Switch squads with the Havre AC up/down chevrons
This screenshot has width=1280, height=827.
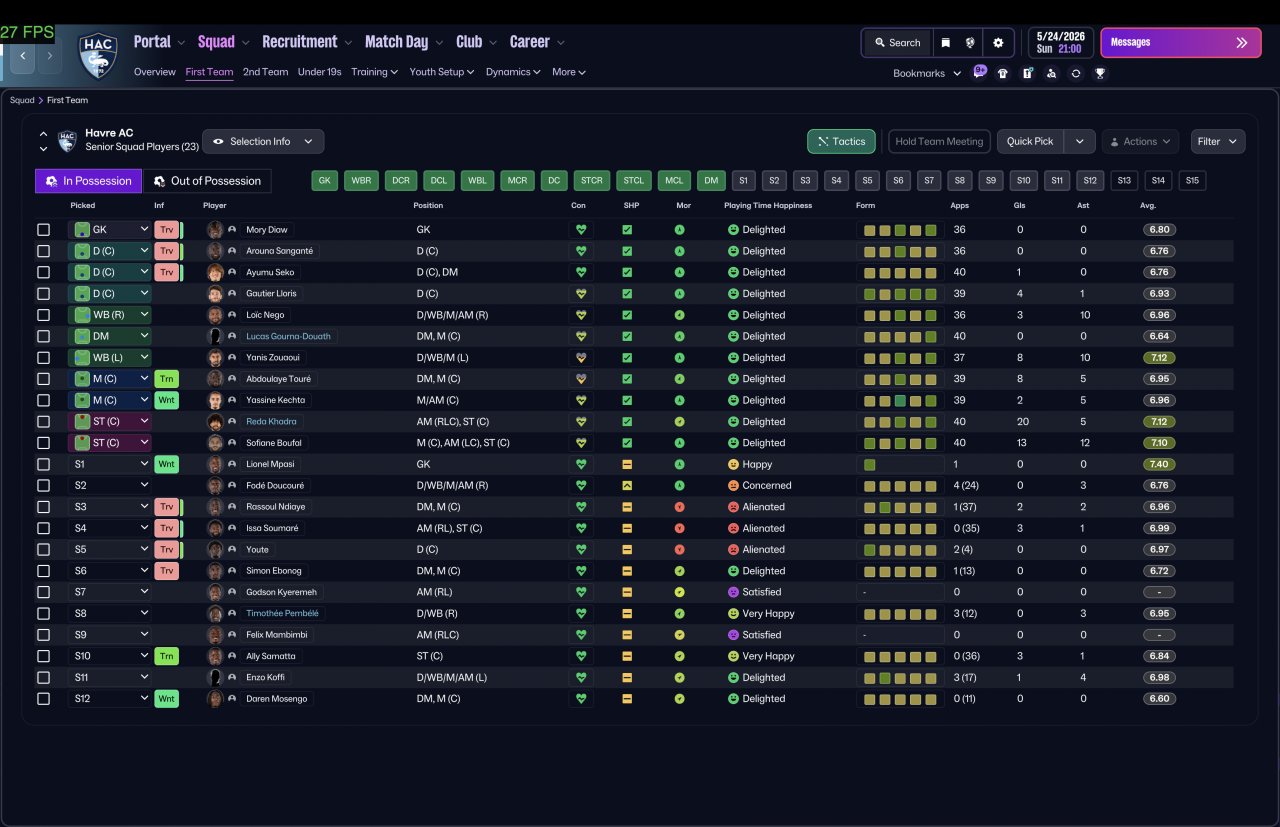pyautogui.click(x=43, y=141)
